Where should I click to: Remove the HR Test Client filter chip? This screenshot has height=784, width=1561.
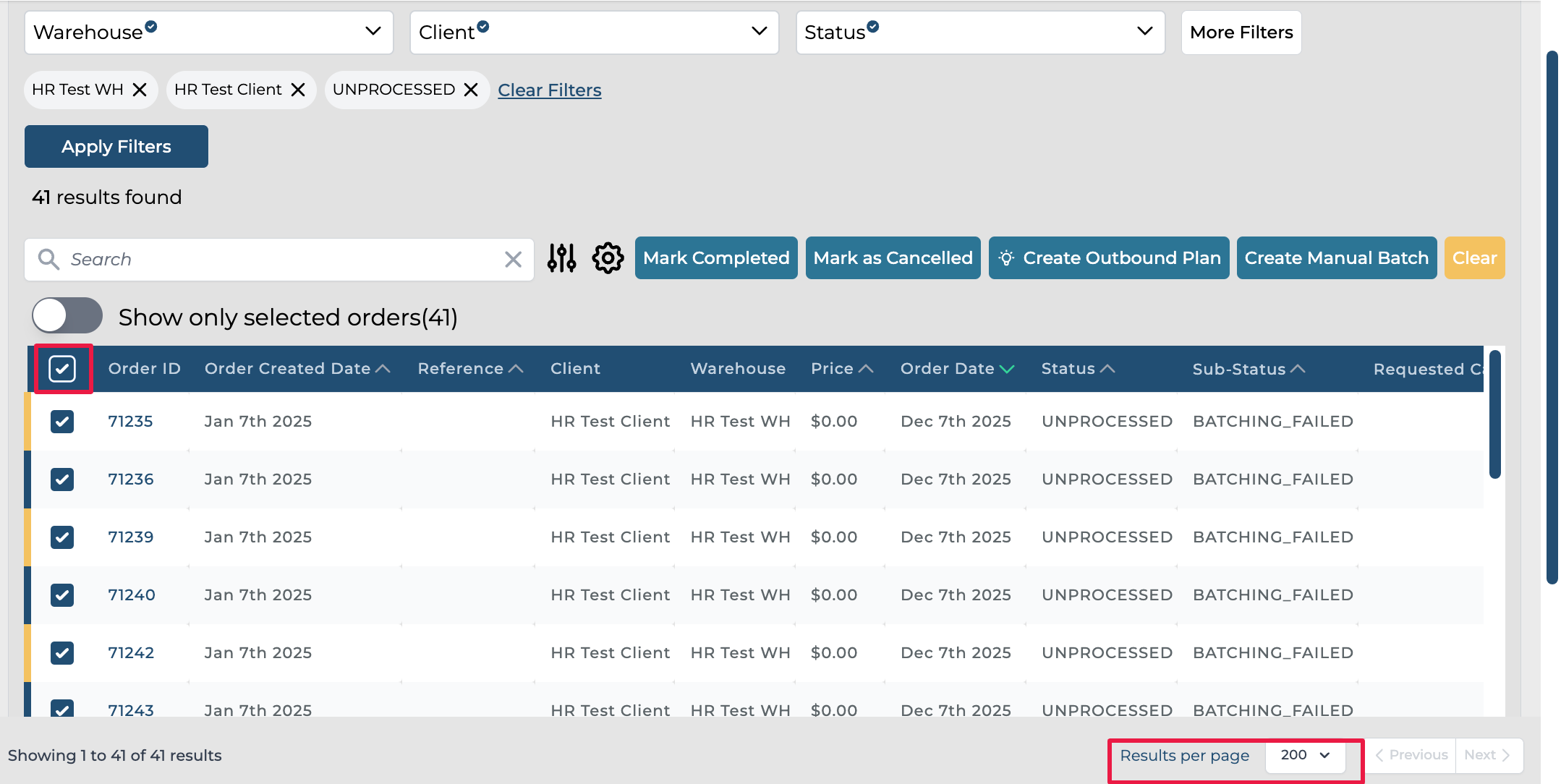(x=298, y=90)
